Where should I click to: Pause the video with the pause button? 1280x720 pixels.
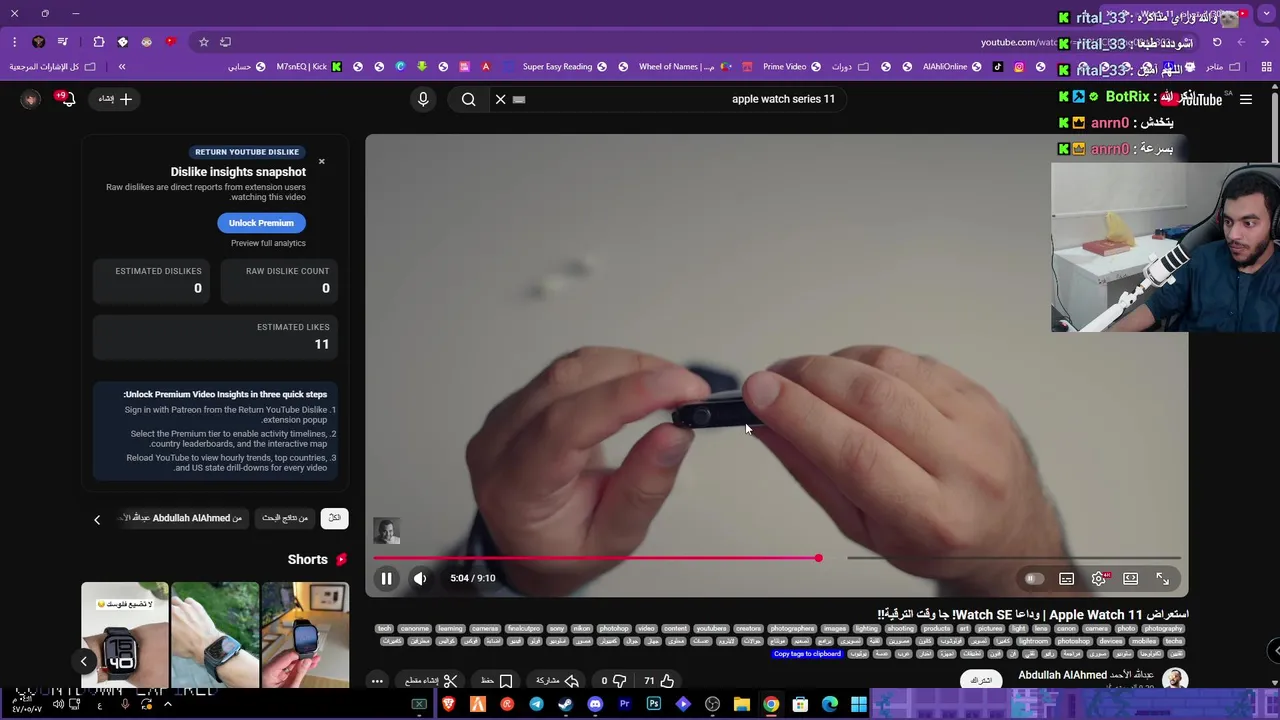(x=386, y=578)
